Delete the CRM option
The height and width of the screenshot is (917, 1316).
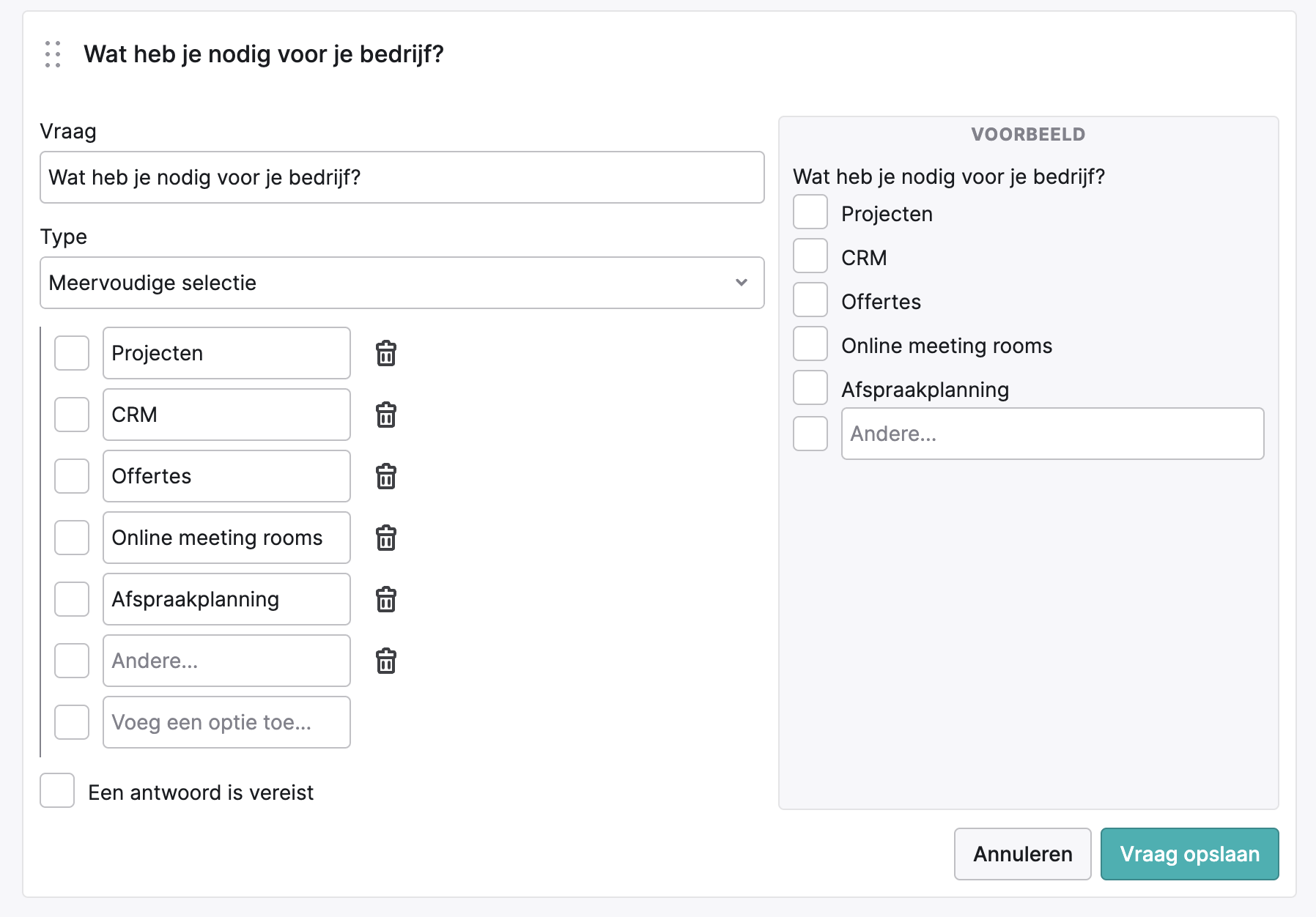(x=386, y=415)
